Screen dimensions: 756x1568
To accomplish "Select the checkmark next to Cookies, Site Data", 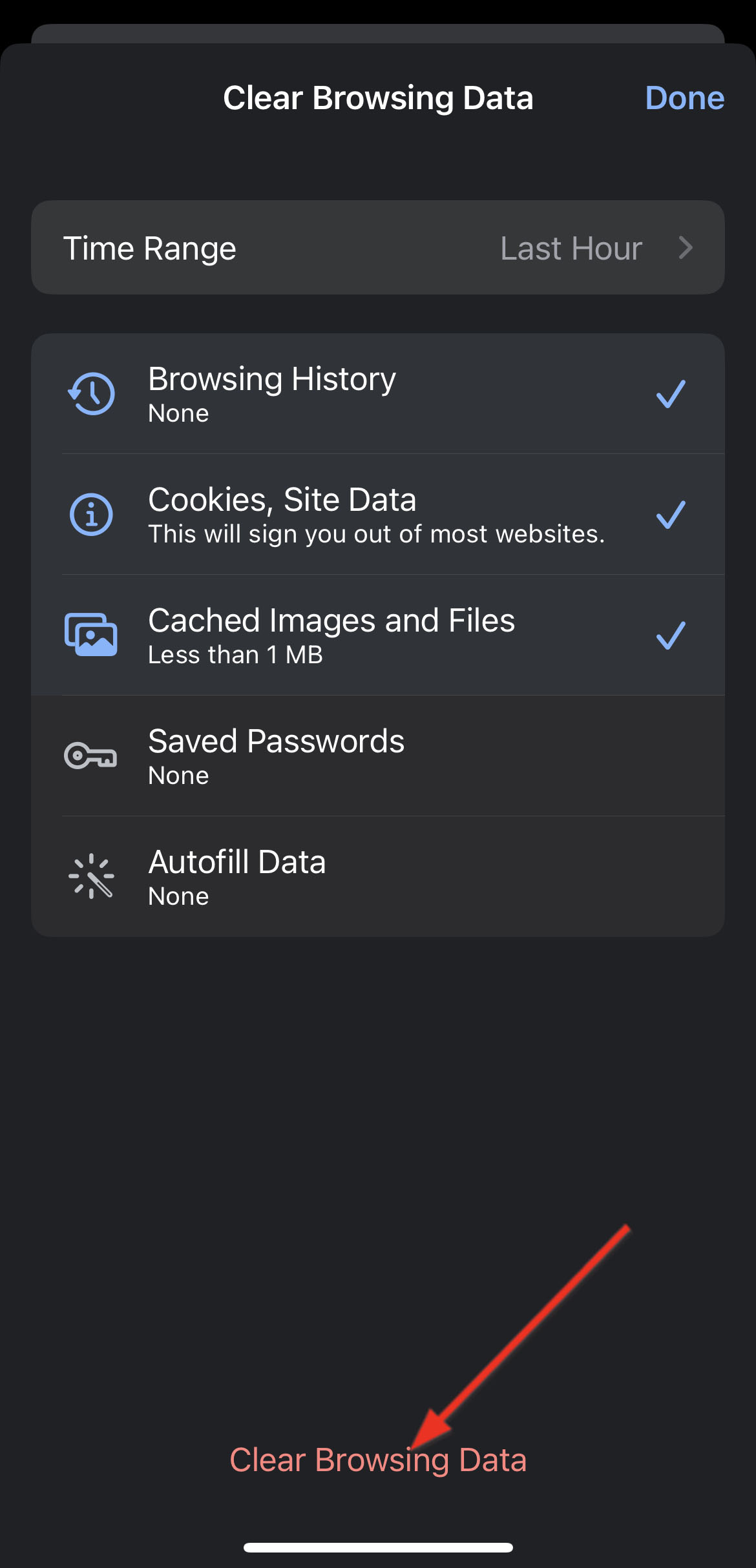I will pyautogui.click(x=671, y=513).
